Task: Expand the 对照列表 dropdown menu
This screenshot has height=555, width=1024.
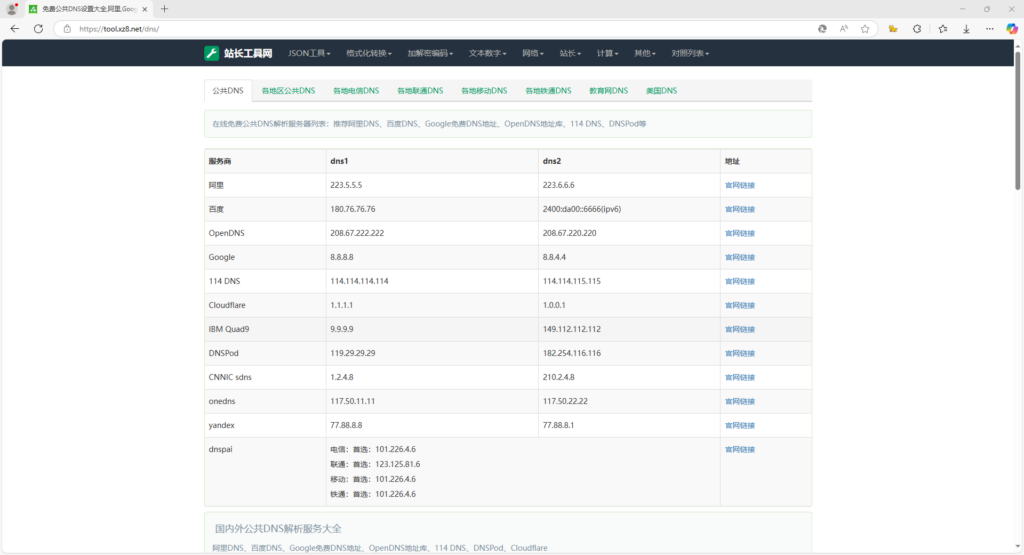Action: coord(690,54)
